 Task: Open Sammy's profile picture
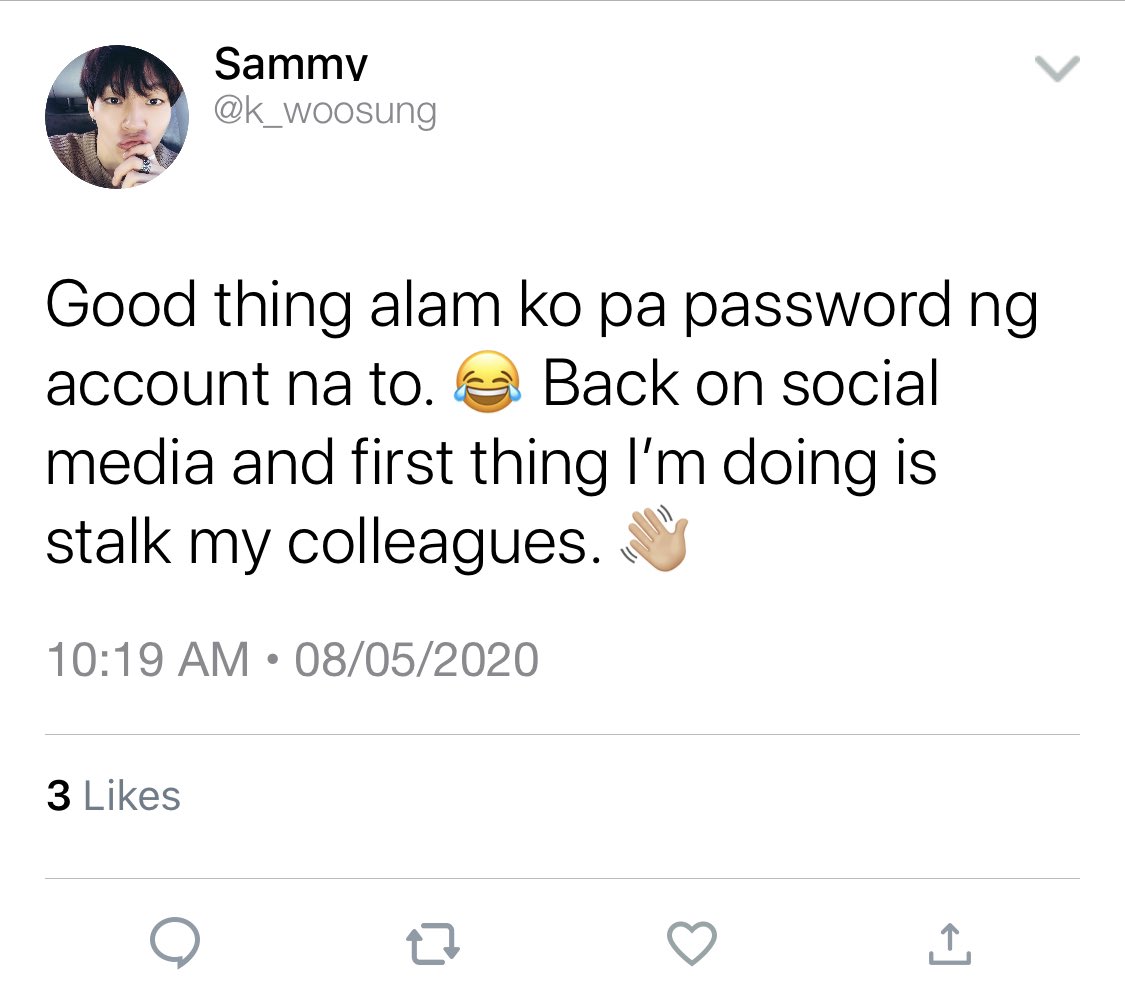coord(117,117)
